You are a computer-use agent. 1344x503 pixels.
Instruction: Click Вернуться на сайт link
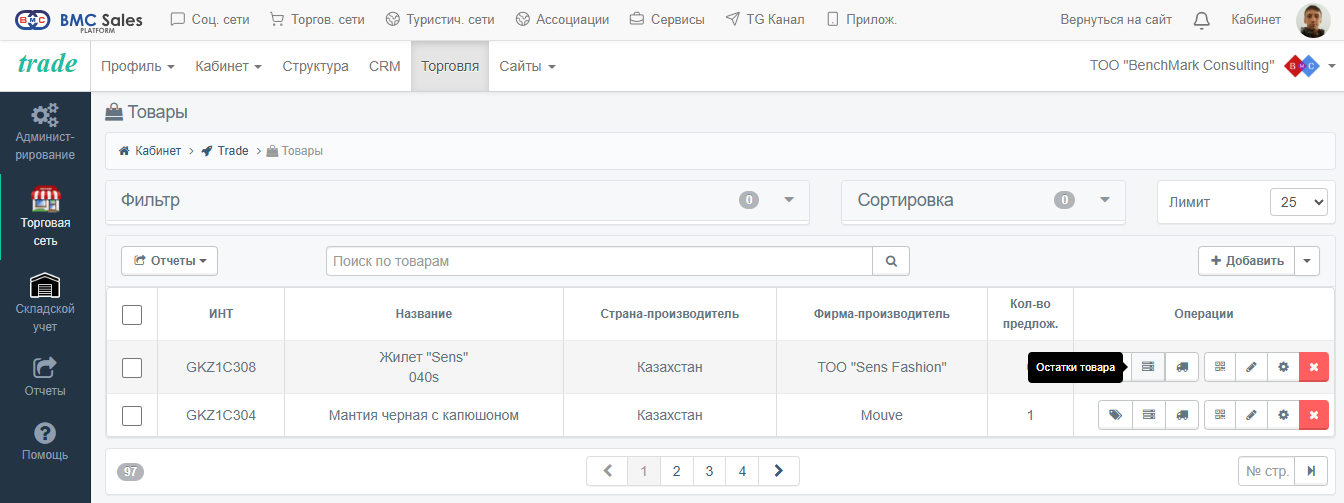[1116, 19]
